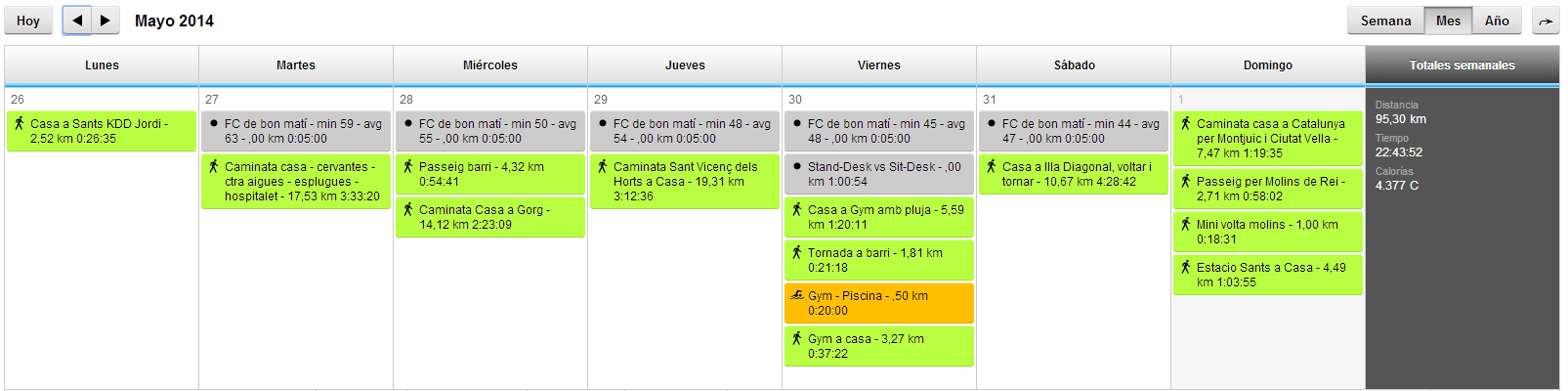1568x391 pixels.
Task: Open Casa a Illa Diagonal activity
Action: (x=1075, y=174)
